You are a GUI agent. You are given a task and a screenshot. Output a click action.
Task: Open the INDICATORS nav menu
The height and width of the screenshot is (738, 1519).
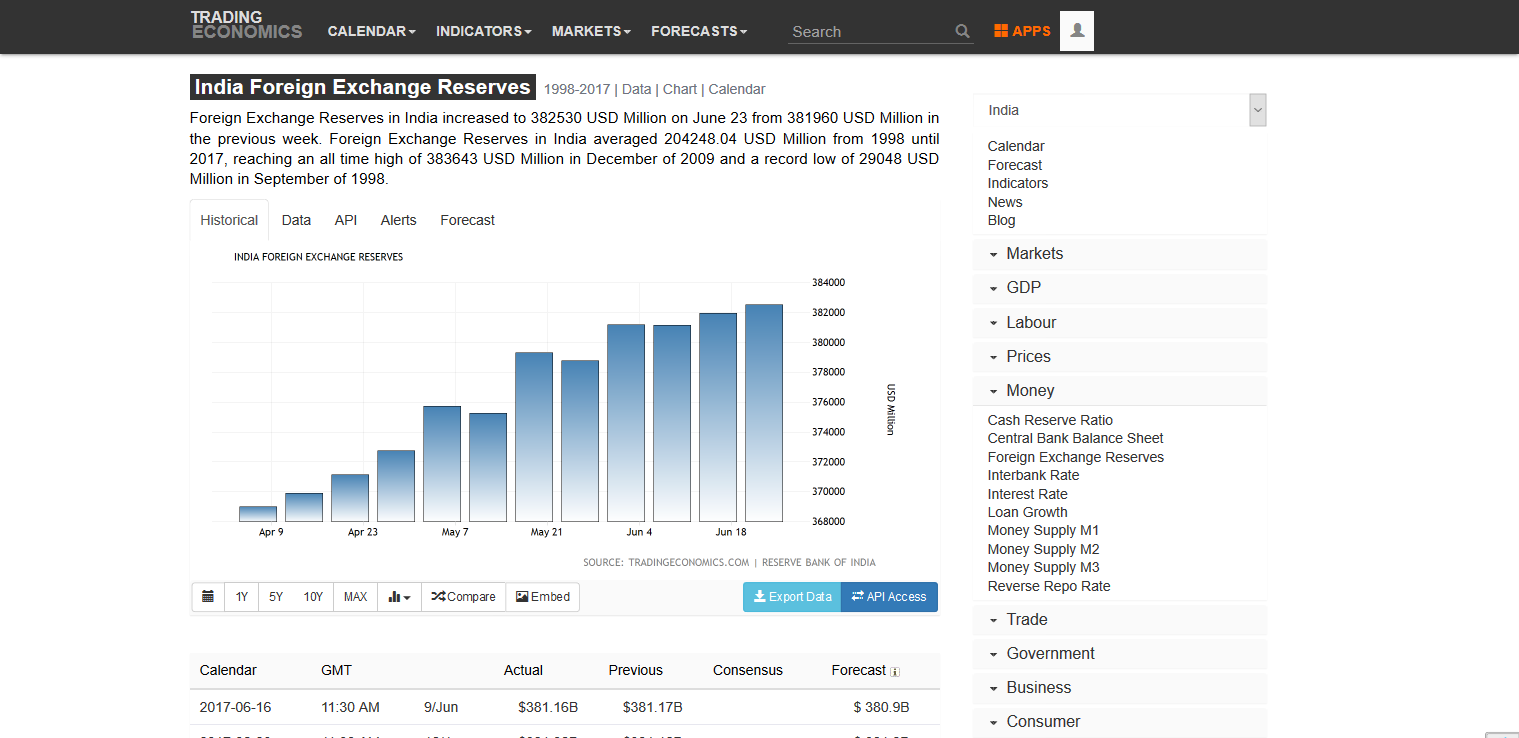click(x=484, y=31)
